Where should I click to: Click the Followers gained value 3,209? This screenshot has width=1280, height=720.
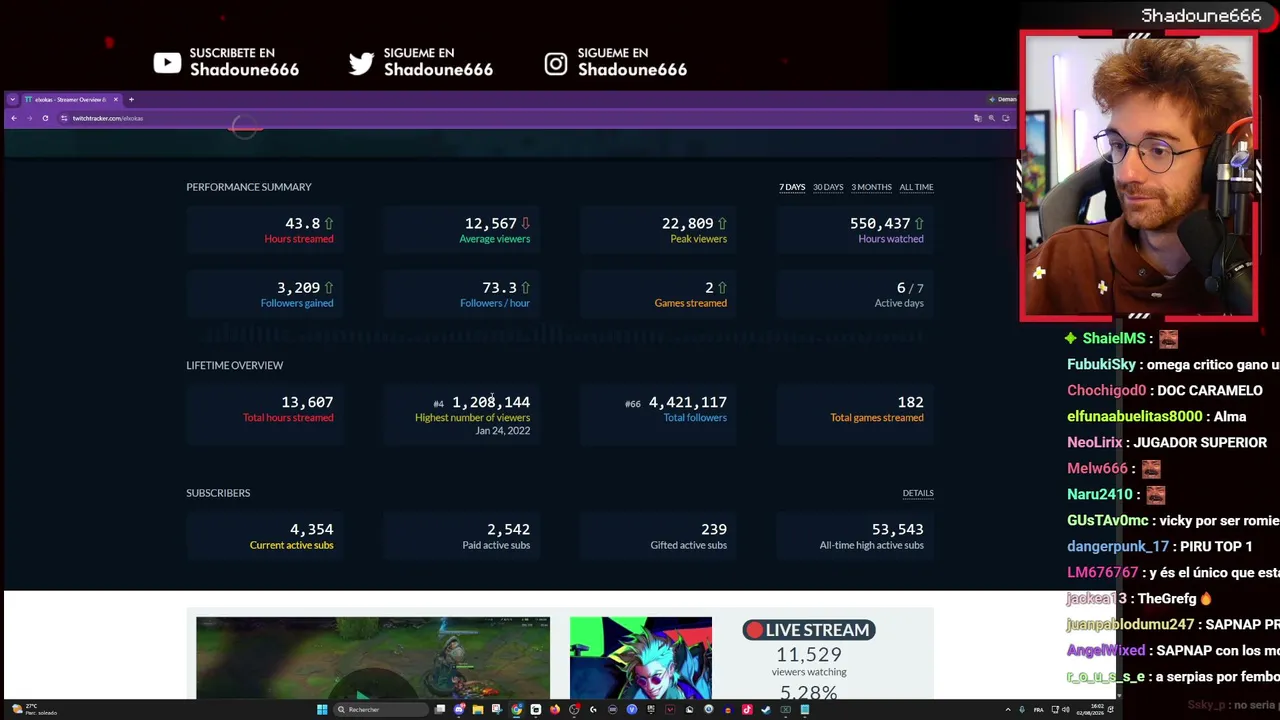(x=298, y=287)
